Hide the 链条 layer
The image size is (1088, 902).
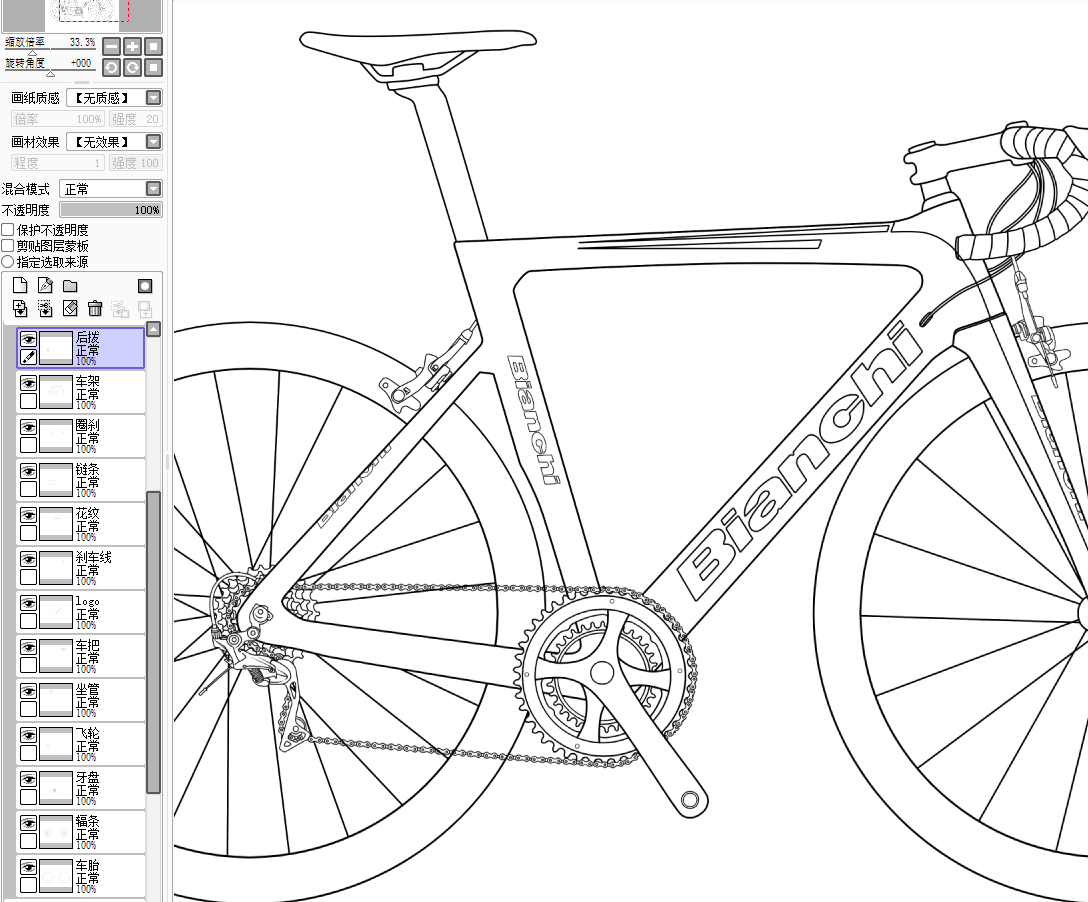(28, 471)
